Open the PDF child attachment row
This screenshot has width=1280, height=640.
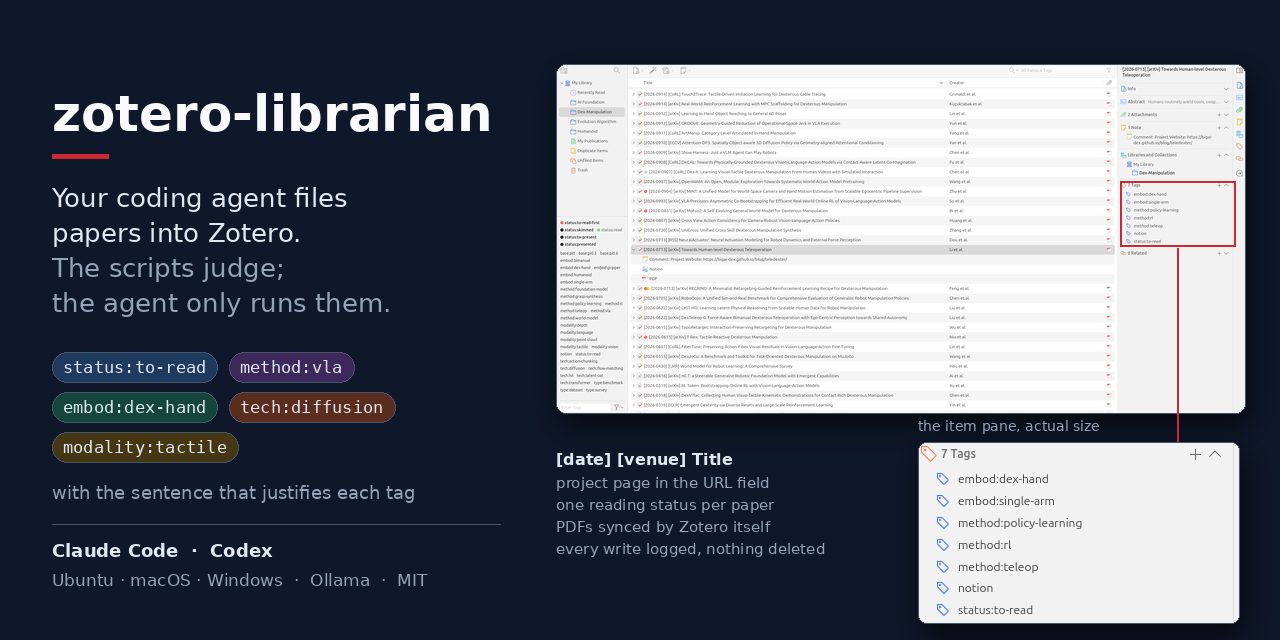point(871,279)
